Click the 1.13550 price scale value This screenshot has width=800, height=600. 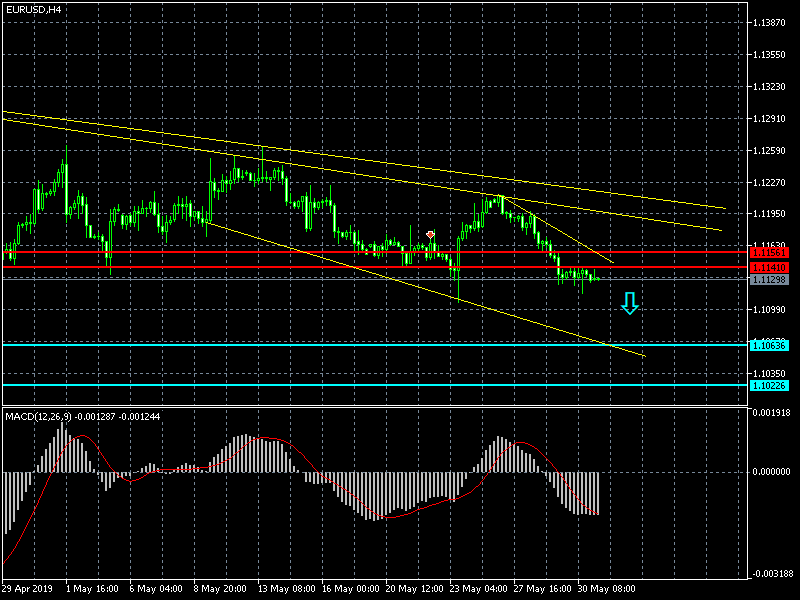769,55
